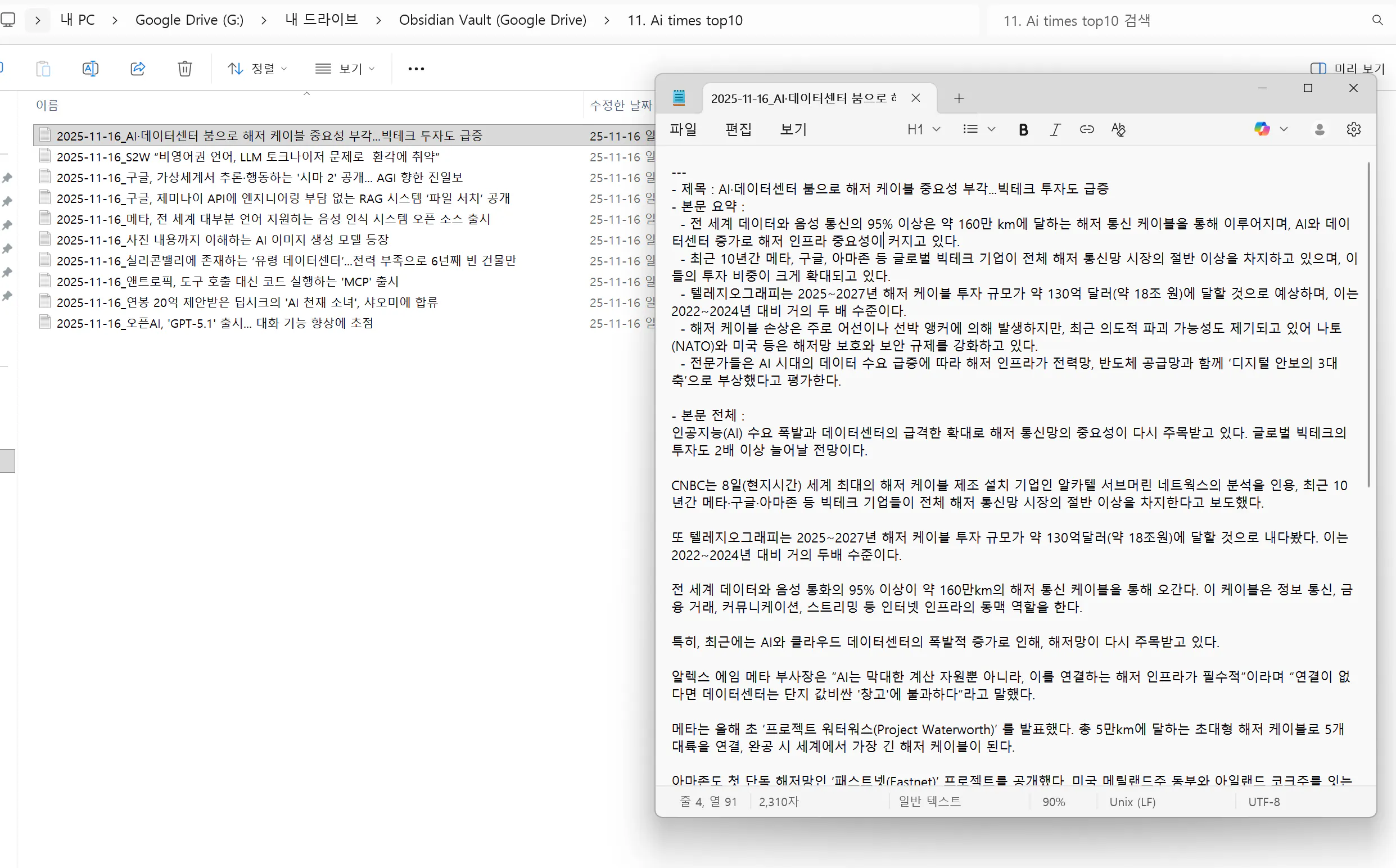Click the account profile icon in Notepad
1396x868 pixels.
pyautogui.click(x=1320, y=130)
